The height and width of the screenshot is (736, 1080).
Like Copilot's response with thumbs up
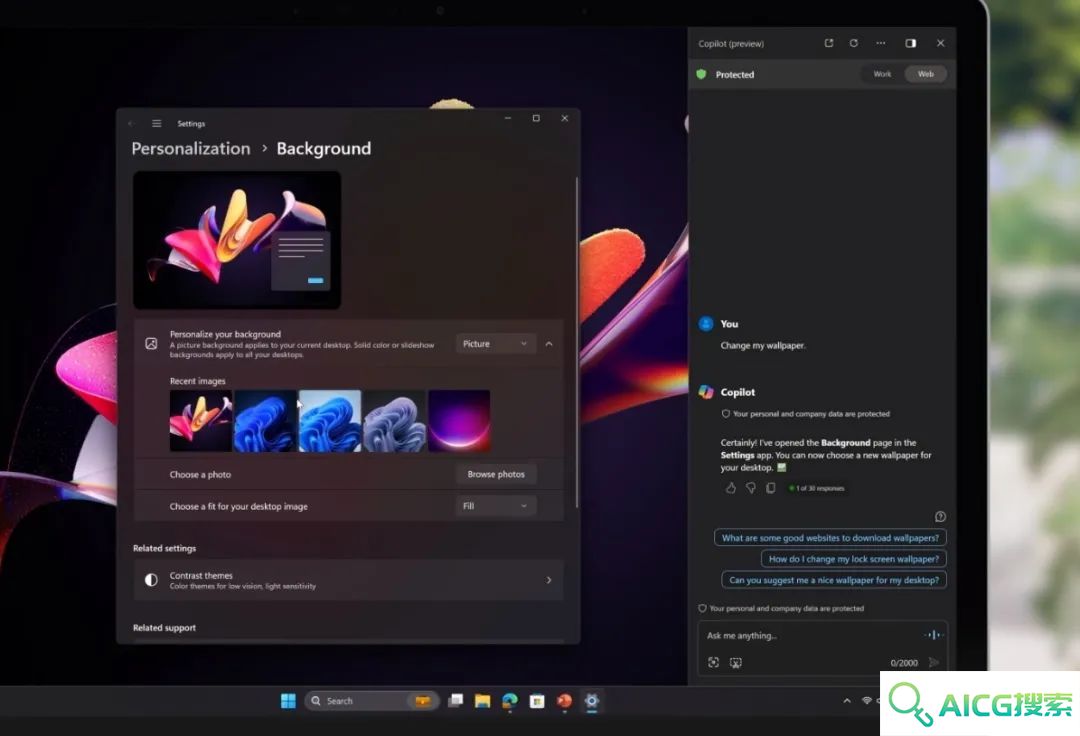[x=731, y=488]
